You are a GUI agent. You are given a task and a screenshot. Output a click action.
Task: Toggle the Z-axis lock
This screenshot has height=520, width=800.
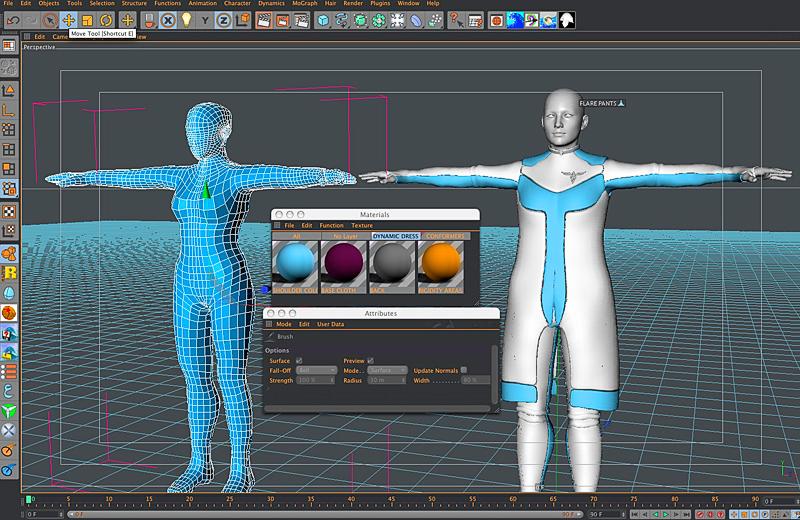point(223,20)
